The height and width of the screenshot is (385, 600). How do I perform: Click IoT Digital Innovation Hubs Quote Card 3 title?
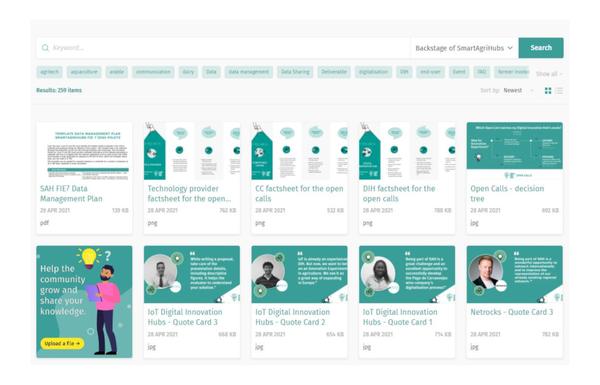coord(185,317)
